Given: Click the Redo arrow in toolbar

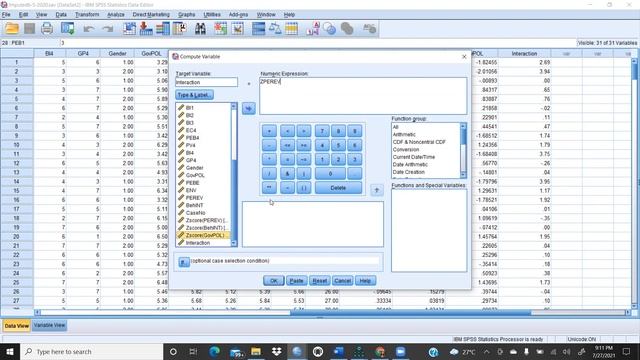Looking at the screenshot, I should coord(107,29).
